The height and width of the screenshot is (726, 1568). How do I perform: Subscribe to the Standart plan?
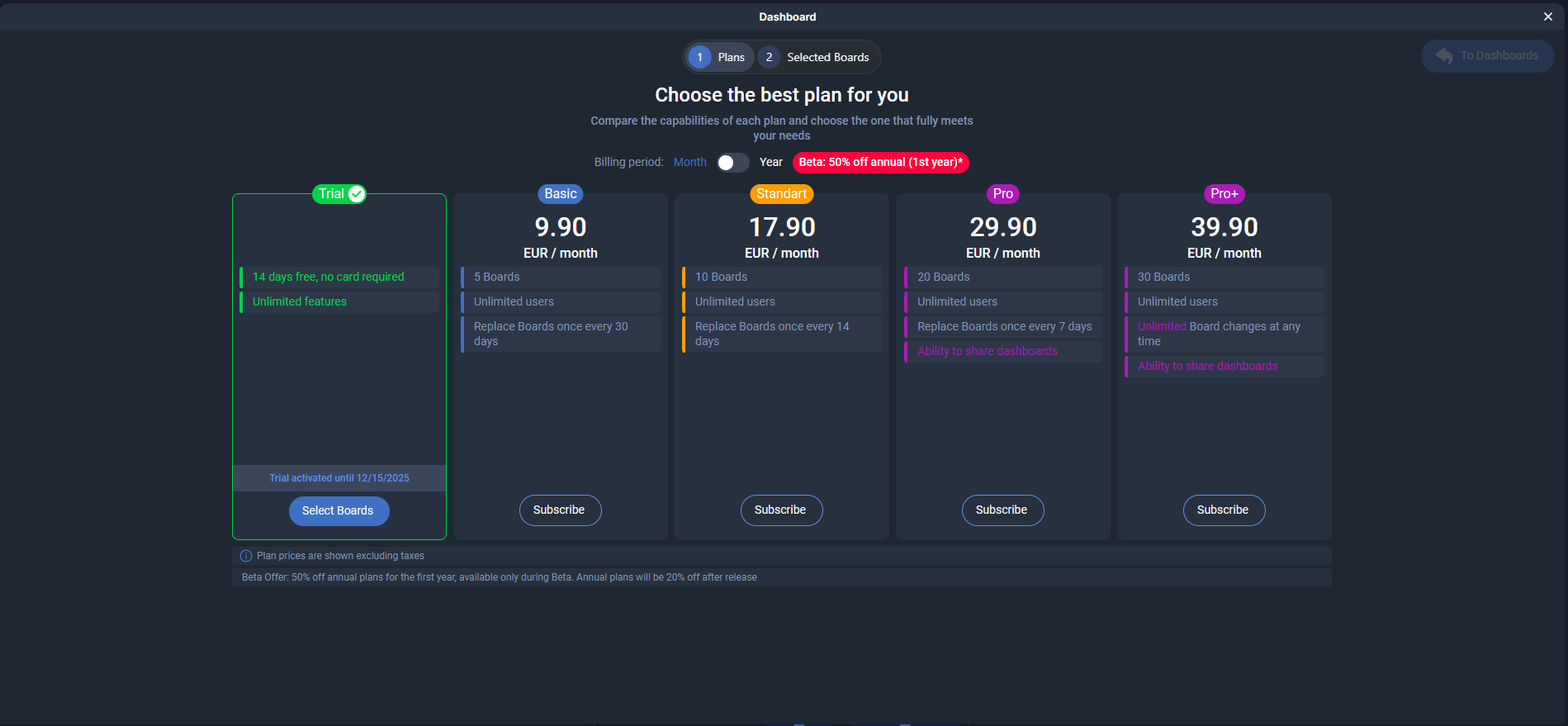click(x=781, y=510)
